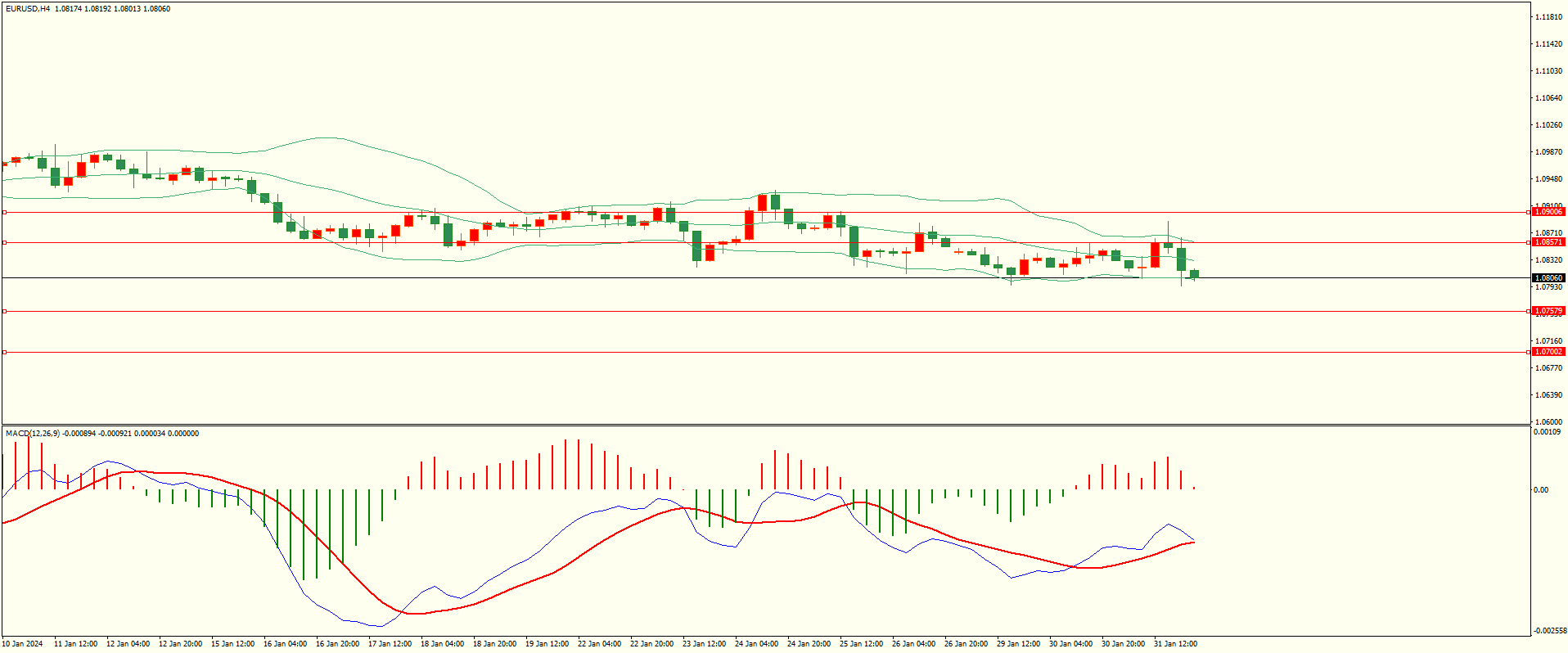This screenshot has width=1568, height=653.
Task: Click the MACD scale value -0.002558
Action: [1549, 631]
